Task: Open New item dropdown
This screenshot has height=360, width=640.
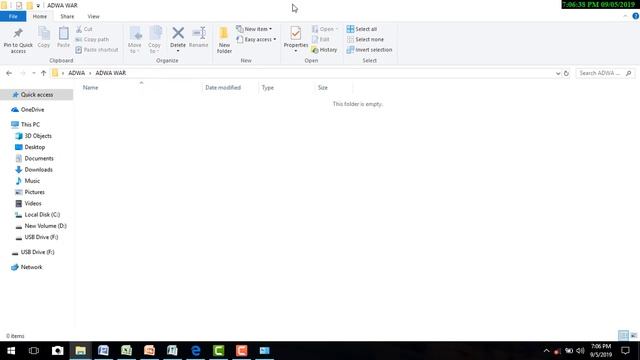Action: pyautogui.click(x=254, y=29)
